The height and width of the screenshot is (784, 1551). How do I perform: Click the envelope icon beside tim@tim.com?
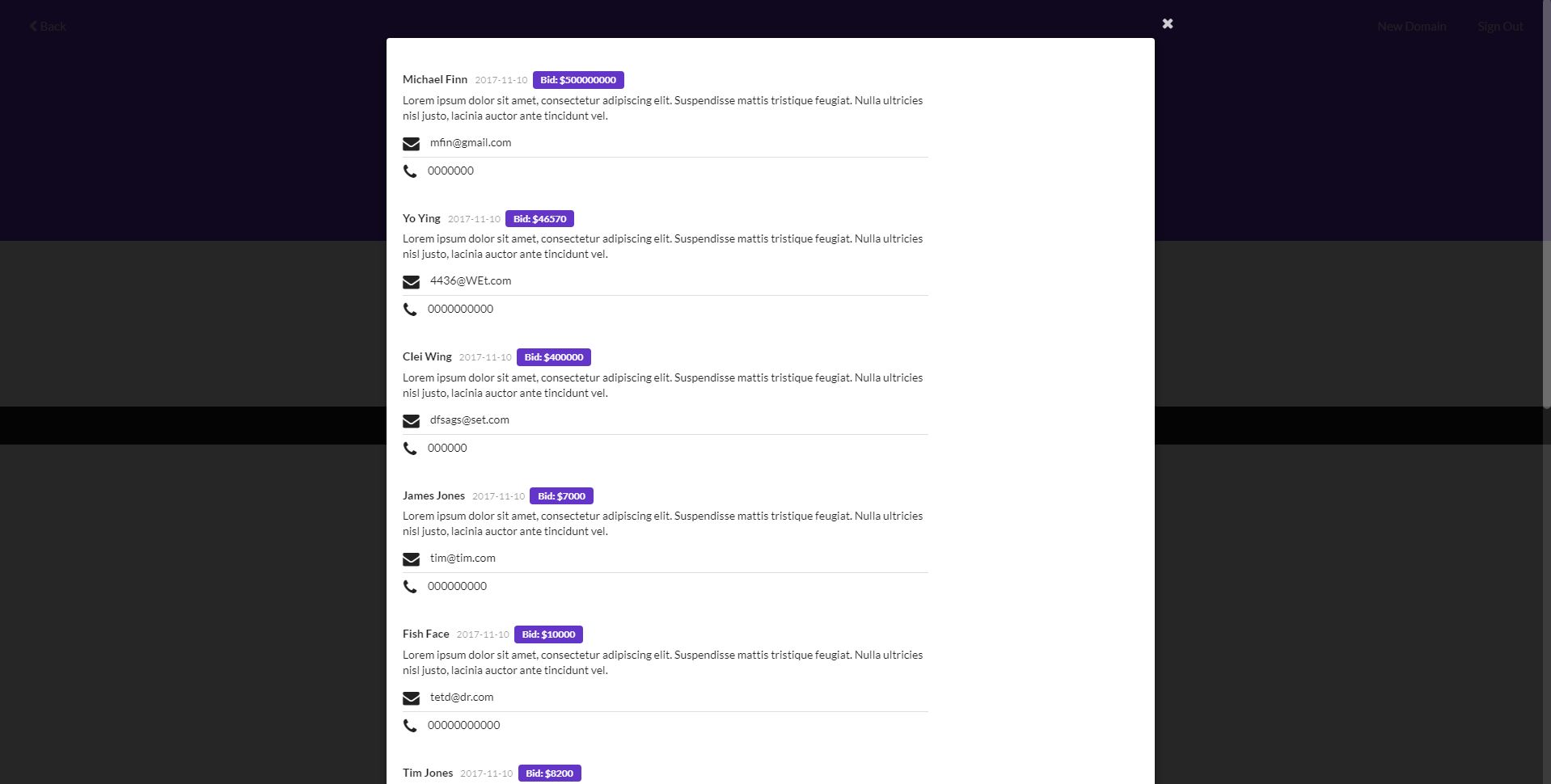pyautogui.click(x=411, y=559)
